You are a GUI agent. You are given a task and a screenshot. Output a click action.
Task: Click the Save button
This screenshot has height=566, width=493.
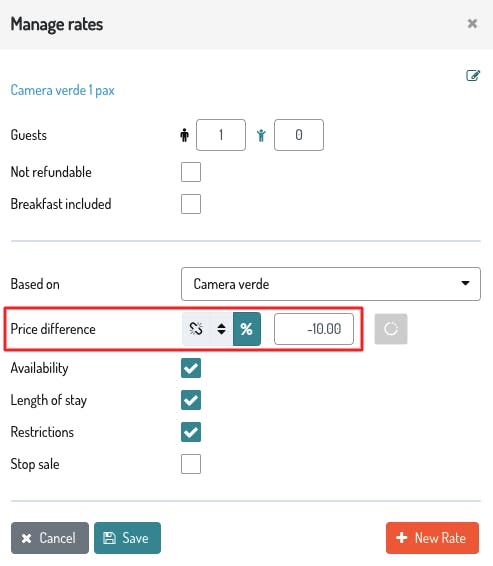[x=127, y=538]
